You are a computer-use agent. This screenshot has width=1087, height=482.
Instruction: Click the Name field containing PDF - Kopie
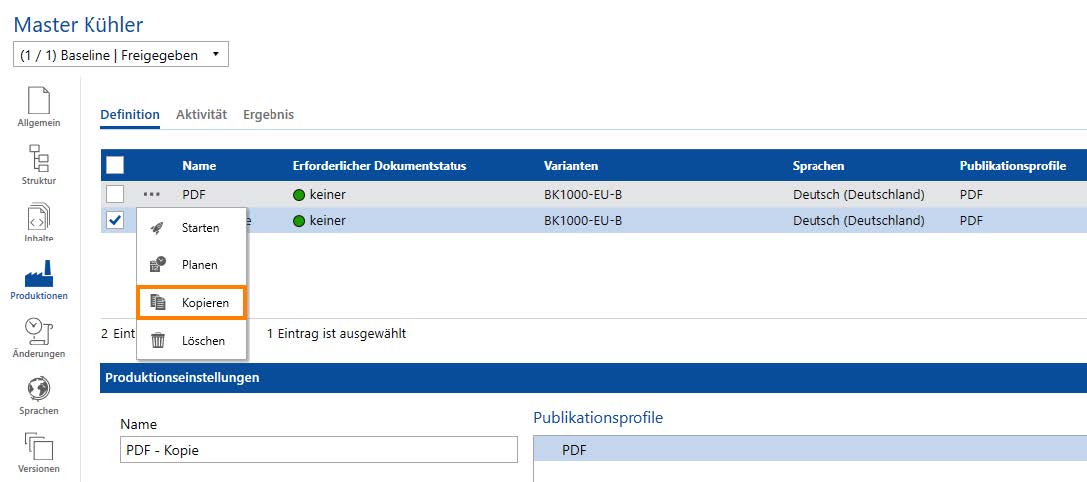click(x=318, y=450)
